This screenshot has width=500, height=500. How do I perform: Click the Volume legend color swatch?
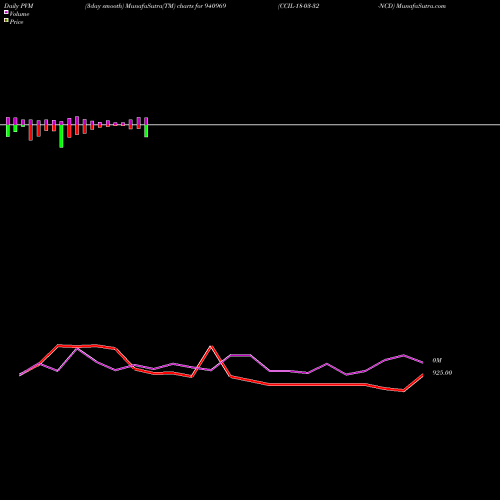point(6,12)
